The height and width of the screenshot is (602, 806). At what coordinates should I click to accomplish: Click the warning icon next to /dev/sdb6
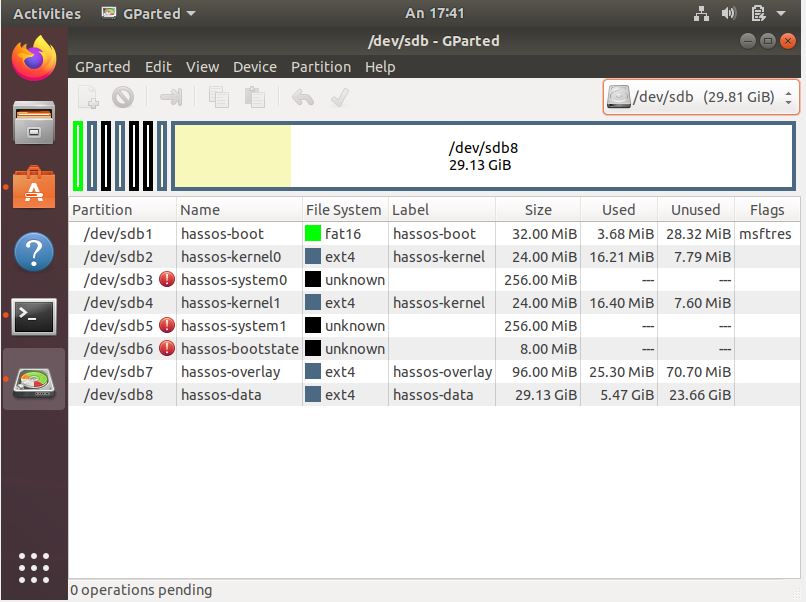(x=167, y=349)
